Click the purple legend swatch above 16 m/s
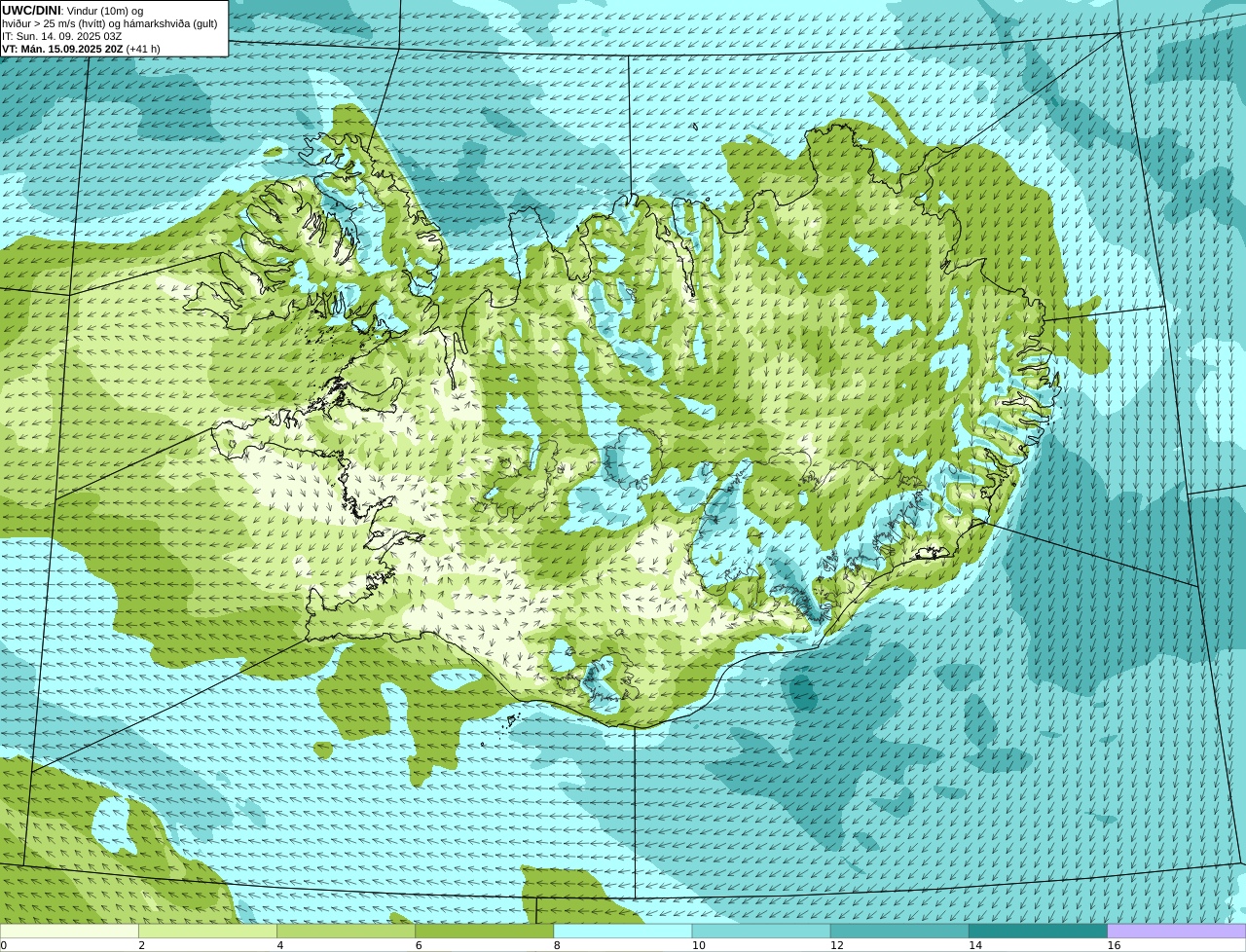 [x=1177, y=932]
